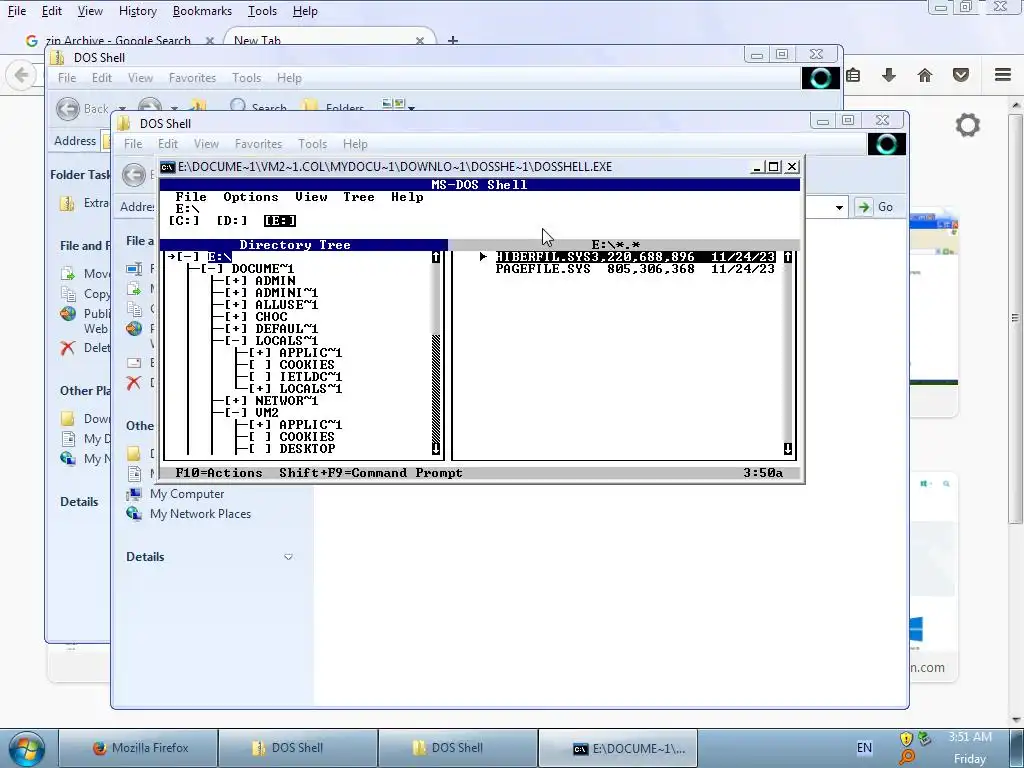Open the console window system menu icon
Screen dimensions: 1024x768
point(168,167)
